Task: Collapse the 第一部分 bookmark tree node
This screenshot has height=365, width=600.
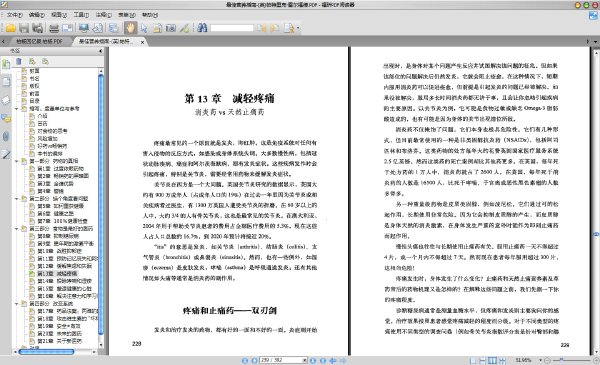Action: 16,161
